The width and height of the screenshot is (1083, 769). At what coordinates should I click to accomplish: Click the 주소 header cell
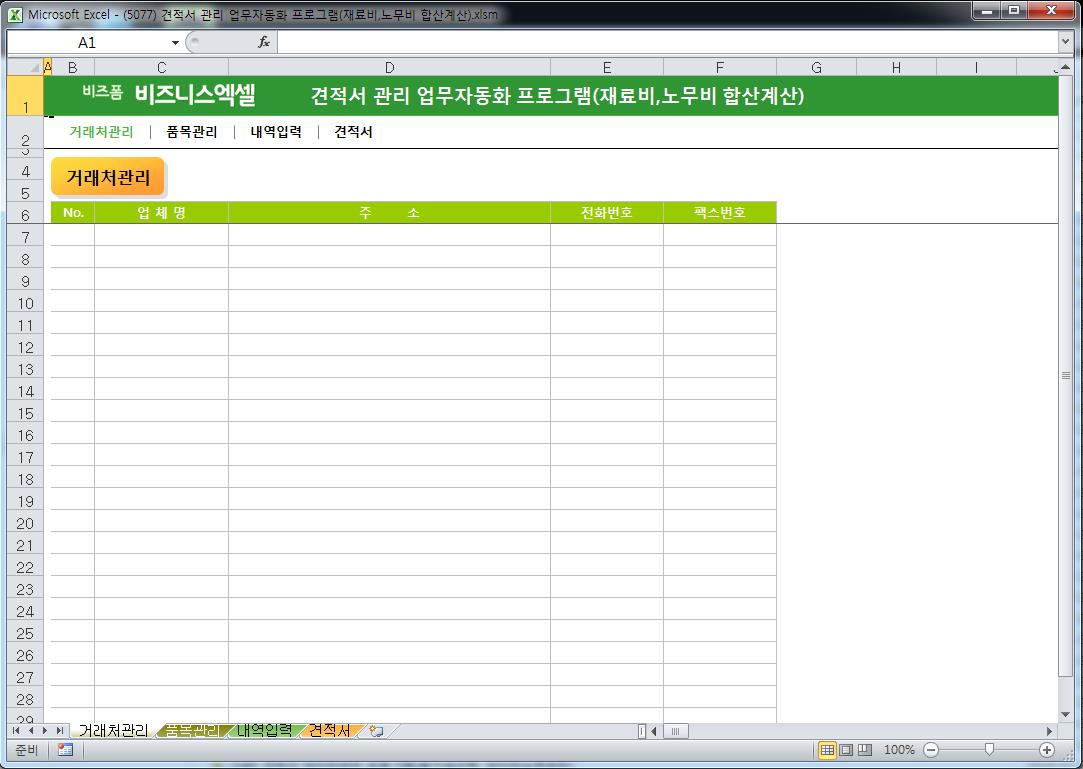point(390,213)
